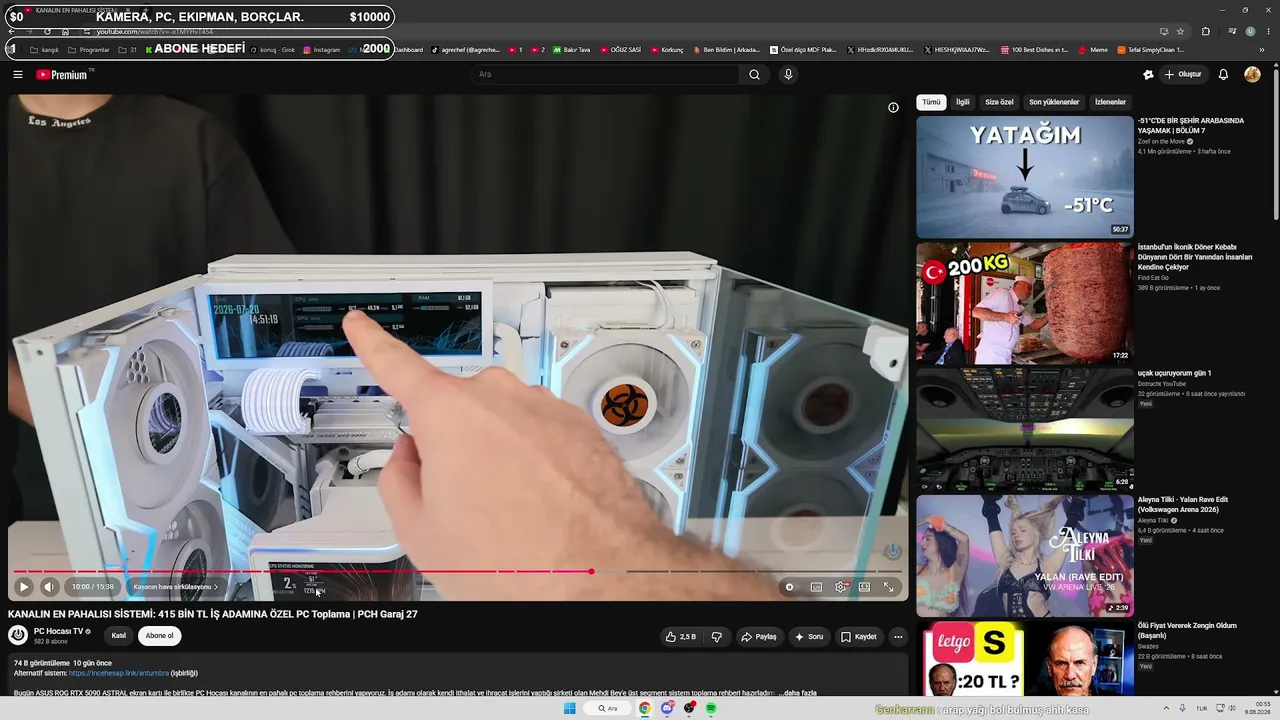Click the YouTube search input field

605,74
